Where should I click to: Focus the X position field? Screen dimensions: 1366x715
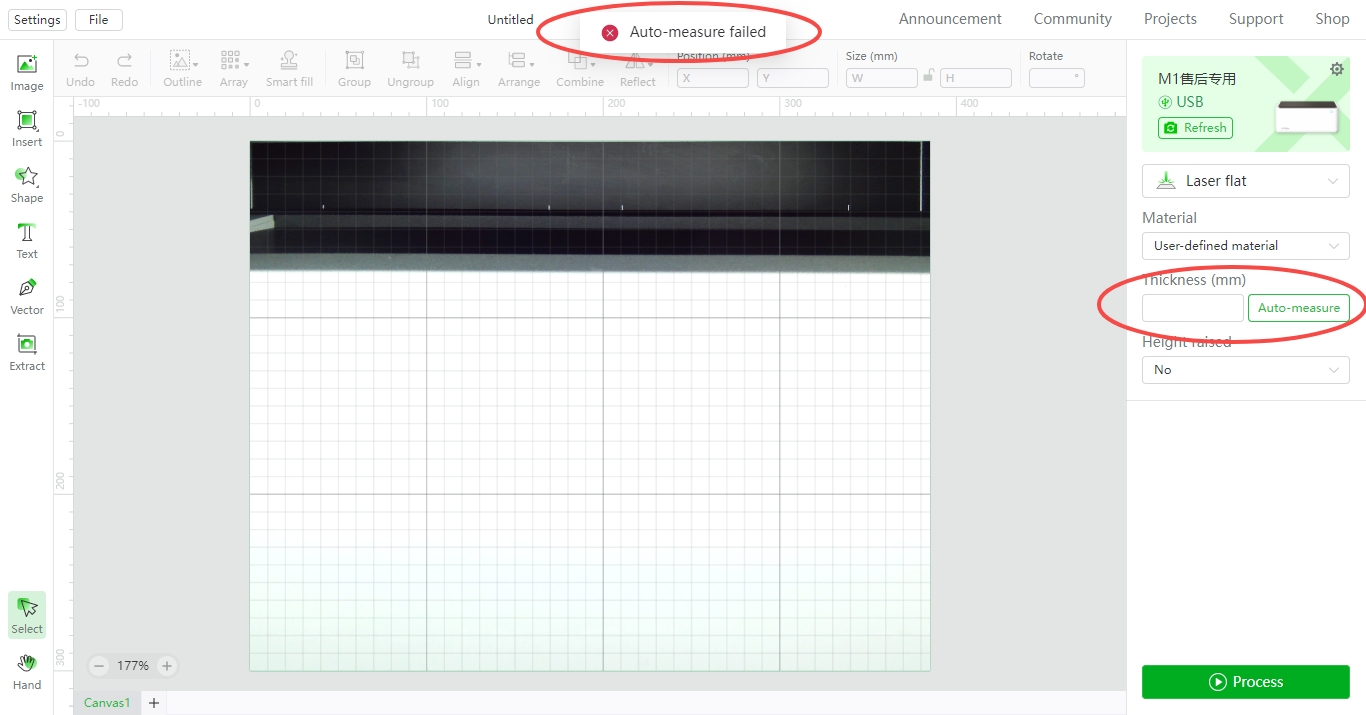[713, 78]
